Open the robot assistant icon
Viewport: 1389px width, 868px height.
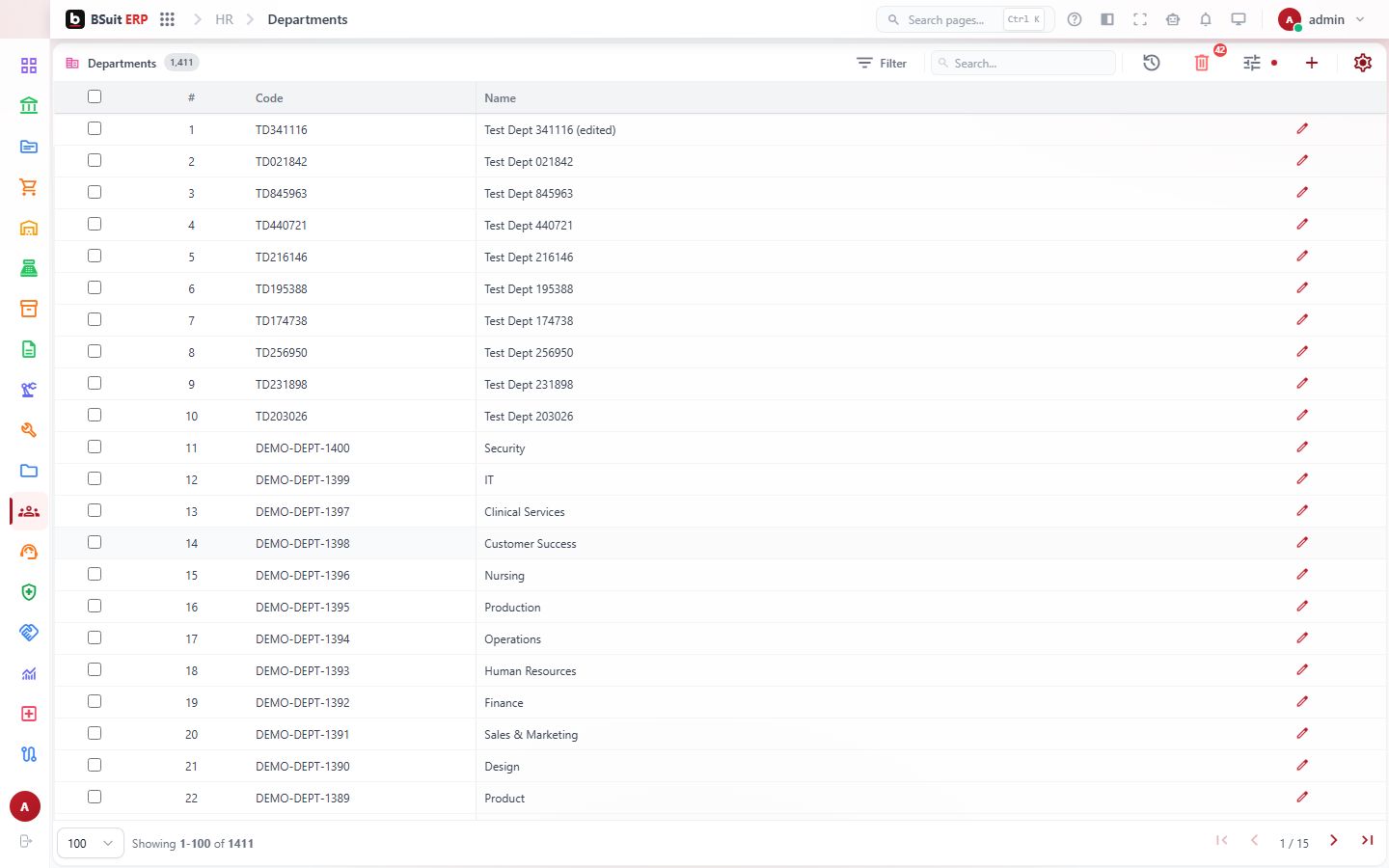pos(1173,19)
